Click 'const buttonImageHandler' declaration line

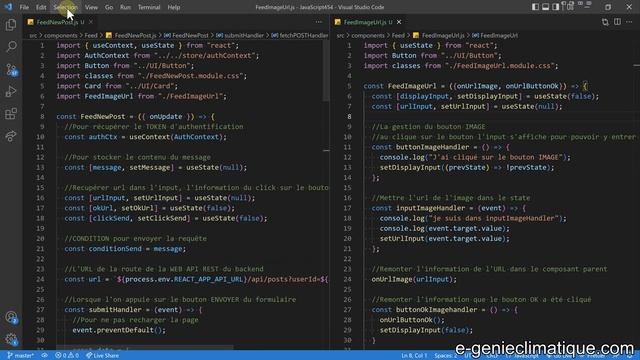click(440, 147)
